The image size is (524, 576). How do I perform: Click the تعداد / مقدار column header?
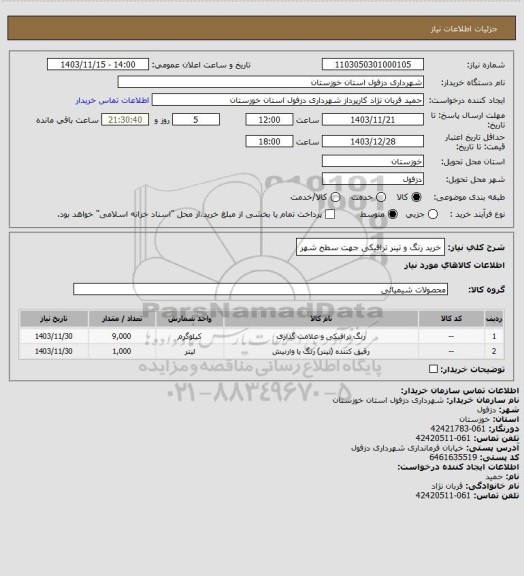tap(122, 318)
